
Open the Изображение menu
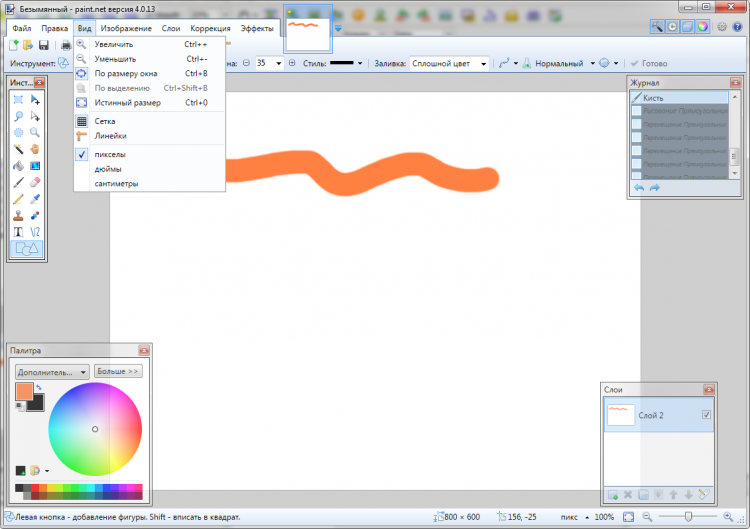point(126,28)
